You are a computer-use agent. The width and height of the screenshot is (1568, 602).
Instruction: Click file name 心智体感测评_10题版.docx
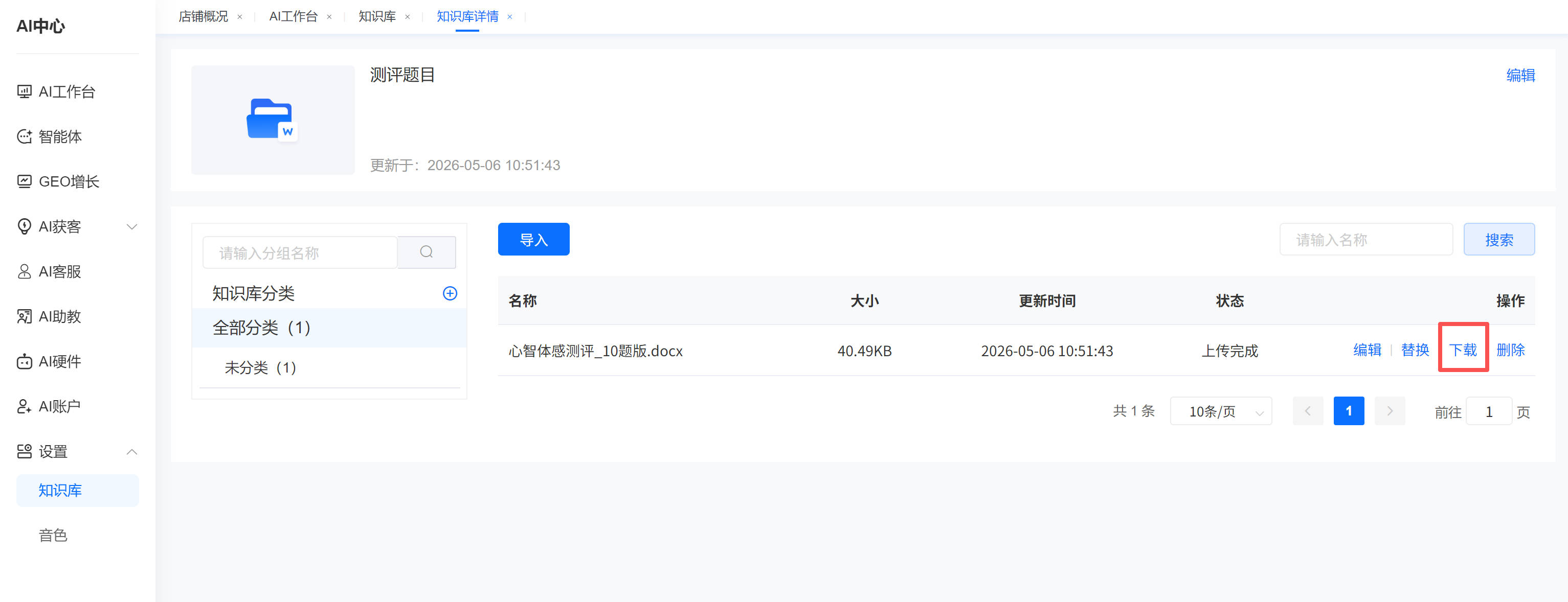[x=595, y=351]
